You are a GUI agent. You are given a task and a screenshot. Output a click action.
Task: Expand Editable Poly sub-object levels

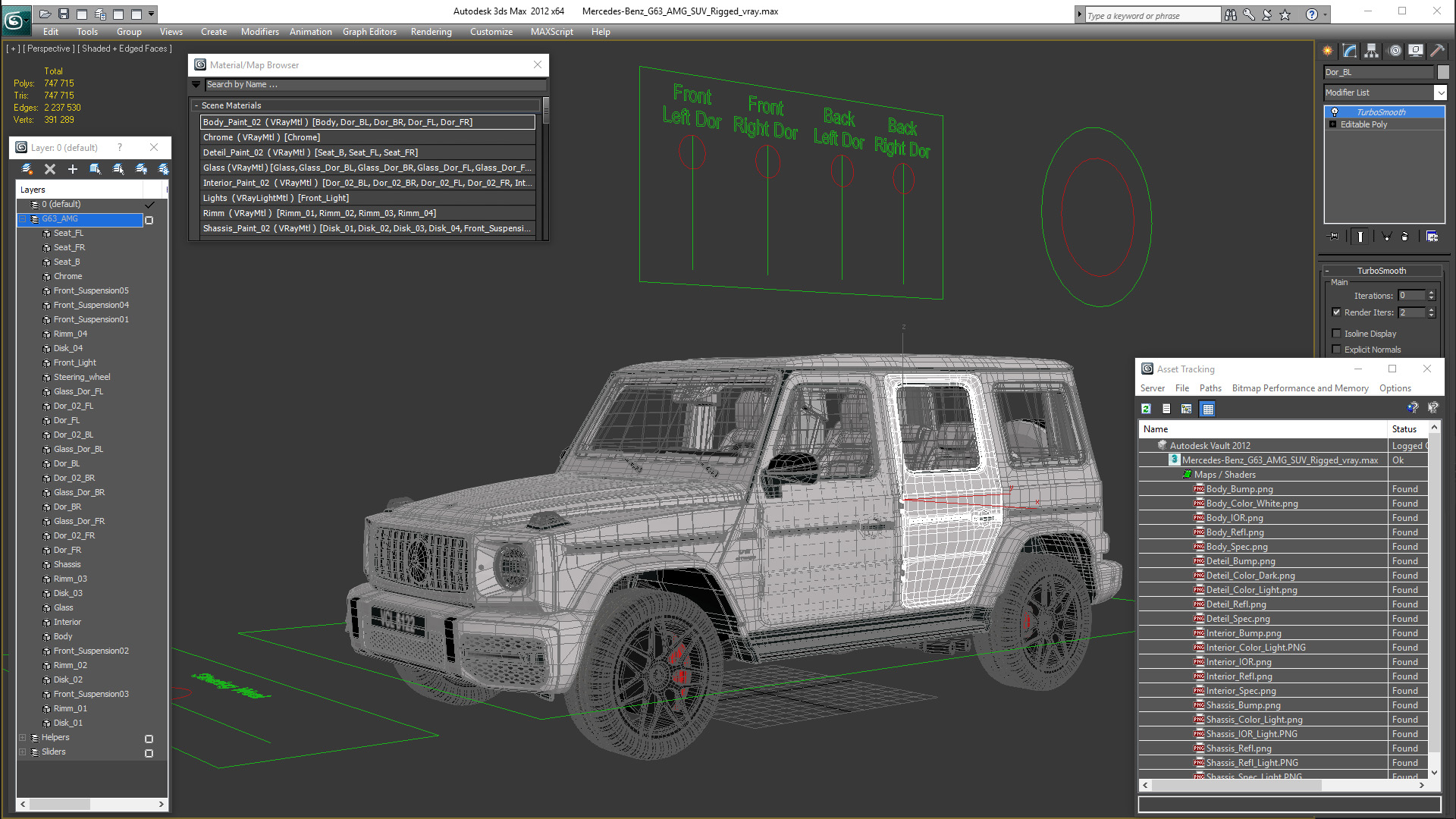[1332, 124]
